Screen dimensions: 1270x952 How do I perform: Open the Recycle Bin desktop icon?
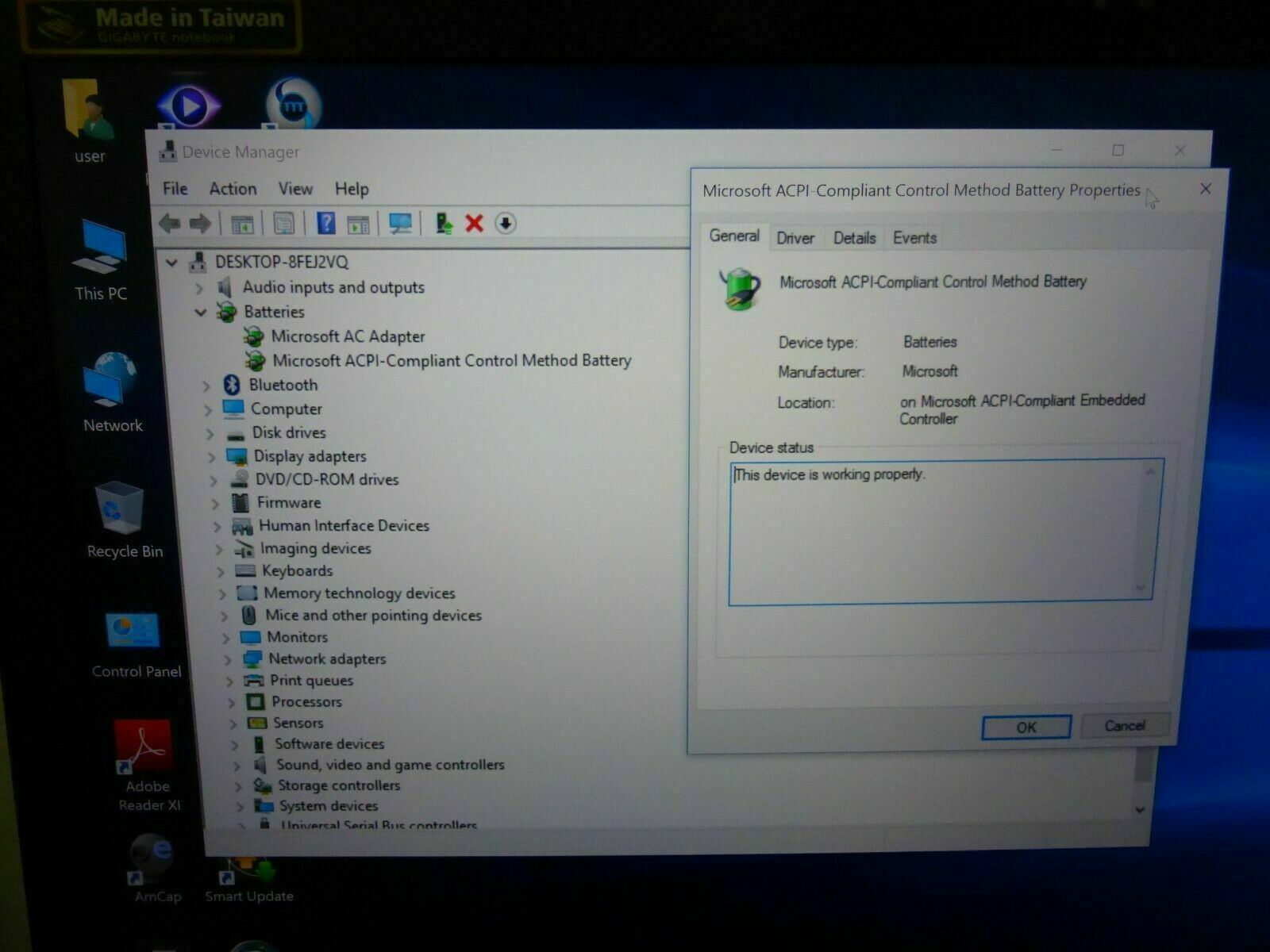tap(123, 520)
